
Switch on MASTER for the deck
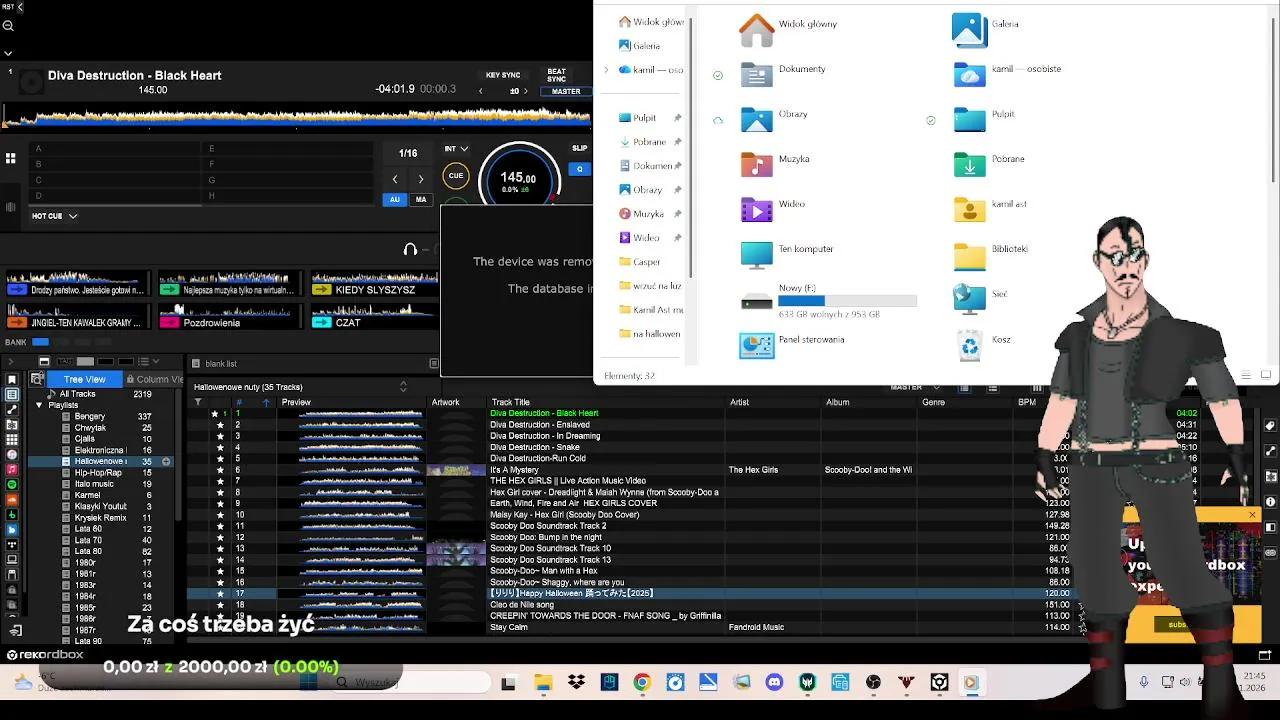(x=566, y=91)
